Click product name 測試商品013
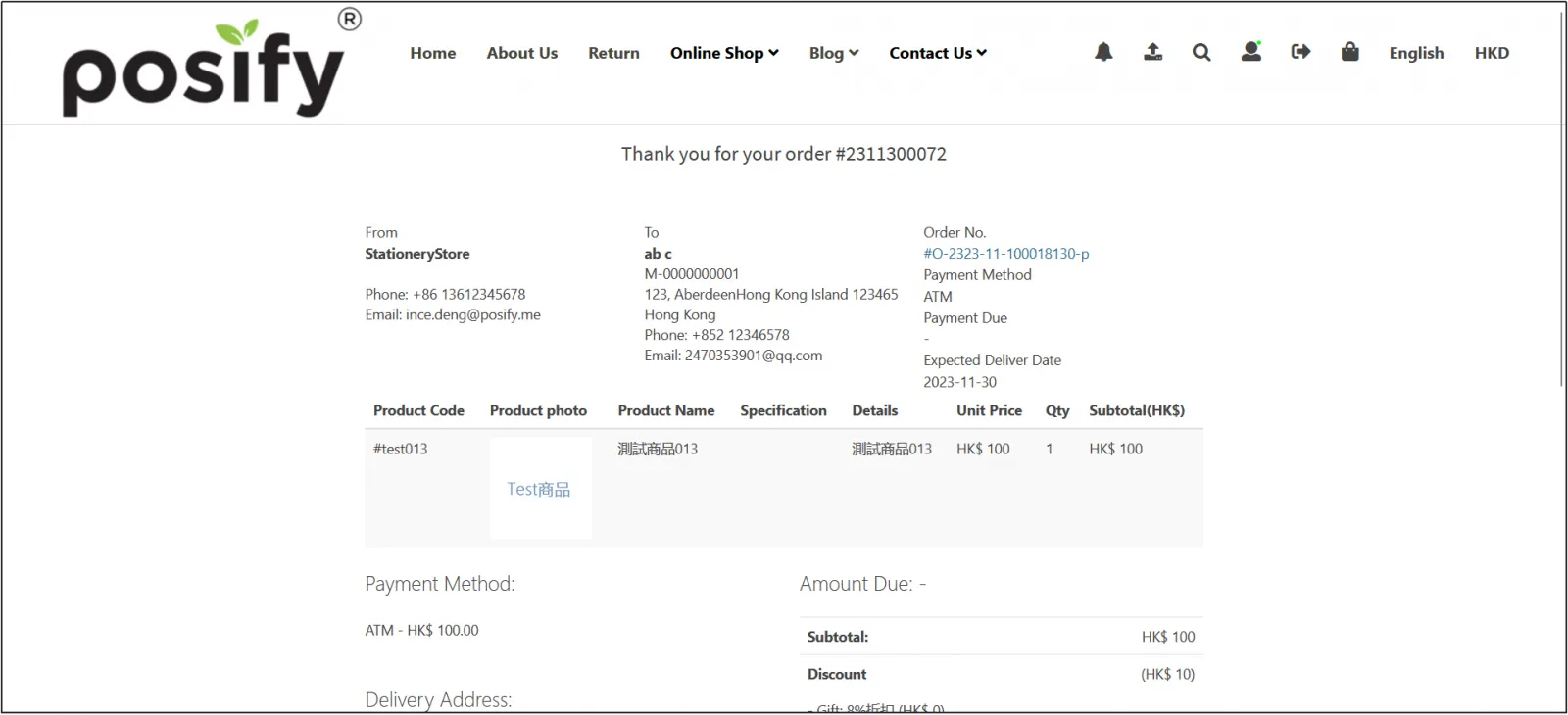This screenshot has height=715, width=1568. point(658,449)
